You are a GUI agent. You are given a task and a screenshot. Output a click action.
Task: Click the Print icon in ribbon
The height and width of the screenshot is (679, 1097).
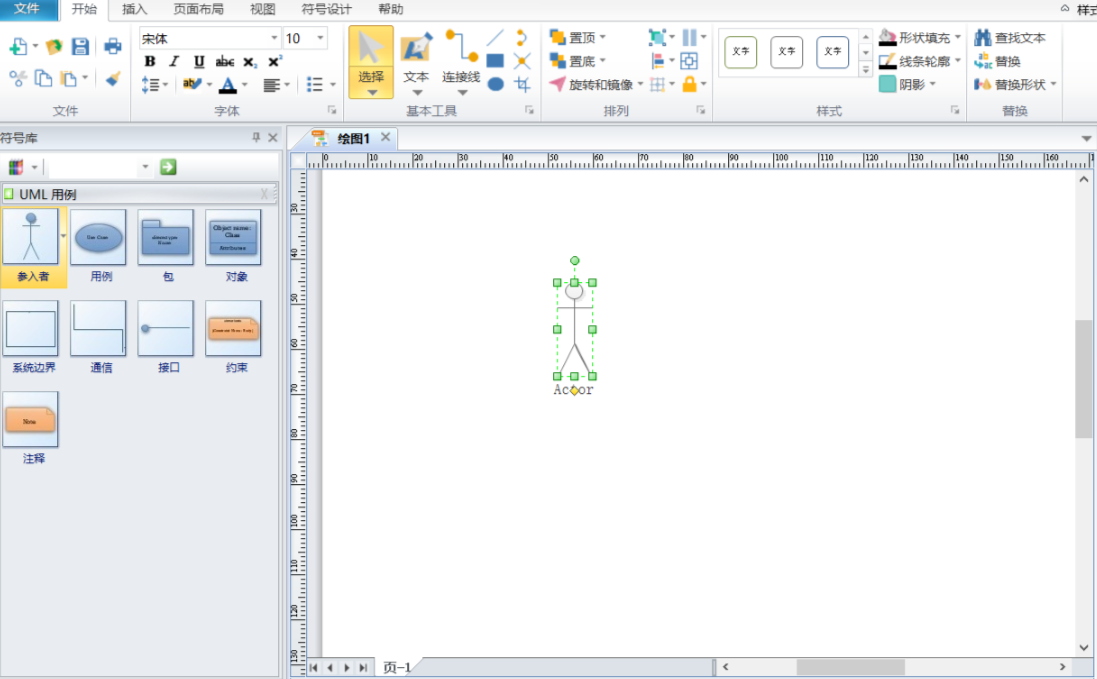coord(113,47)
